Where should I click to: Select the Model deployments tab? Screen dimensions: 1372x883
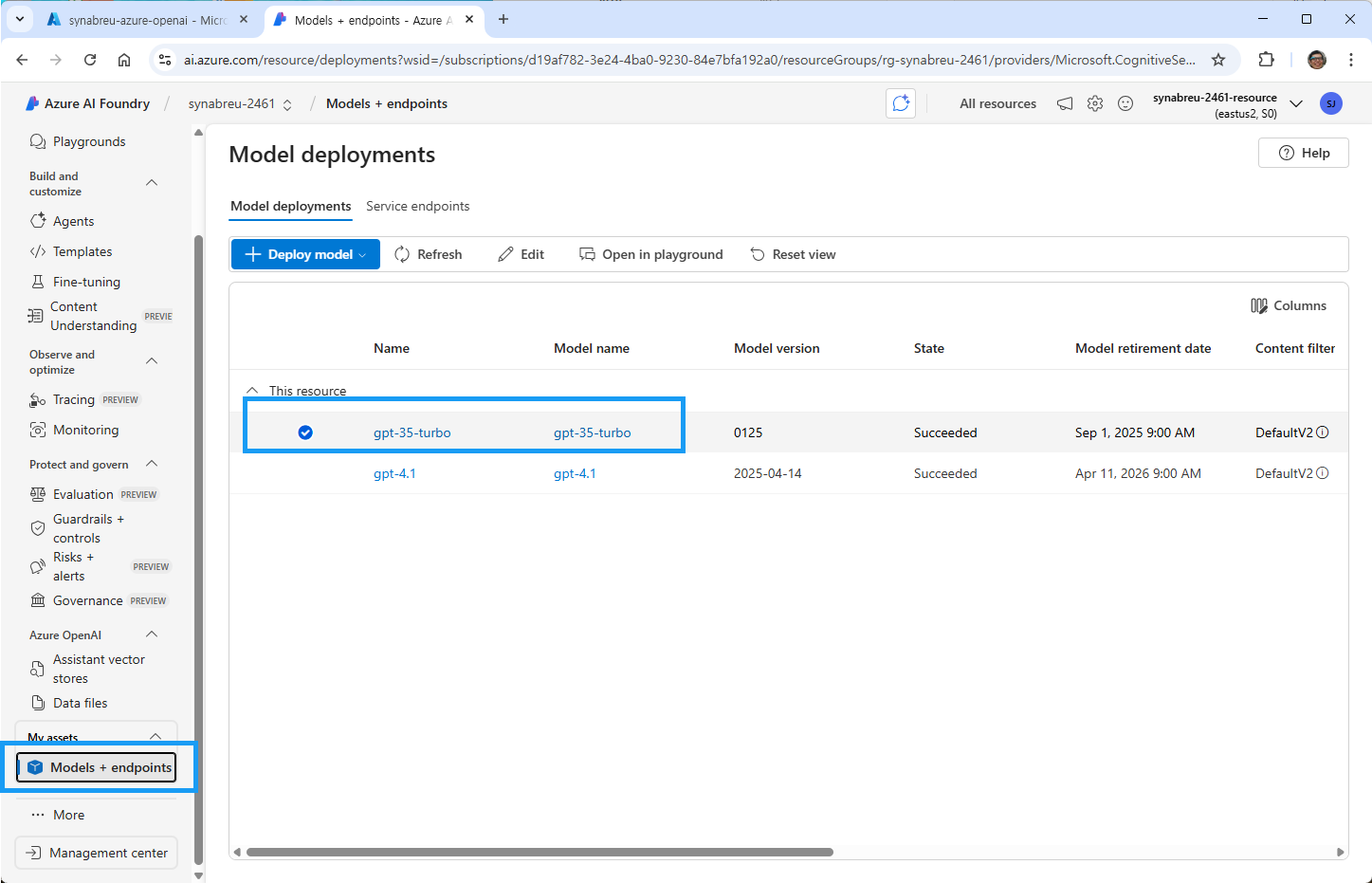[x=290, y=206]
